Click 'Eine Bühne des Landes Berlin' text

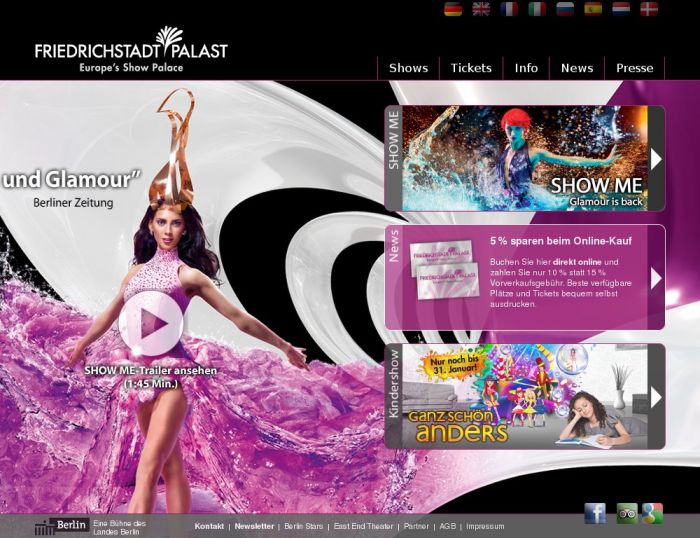(x=119, y=527)
